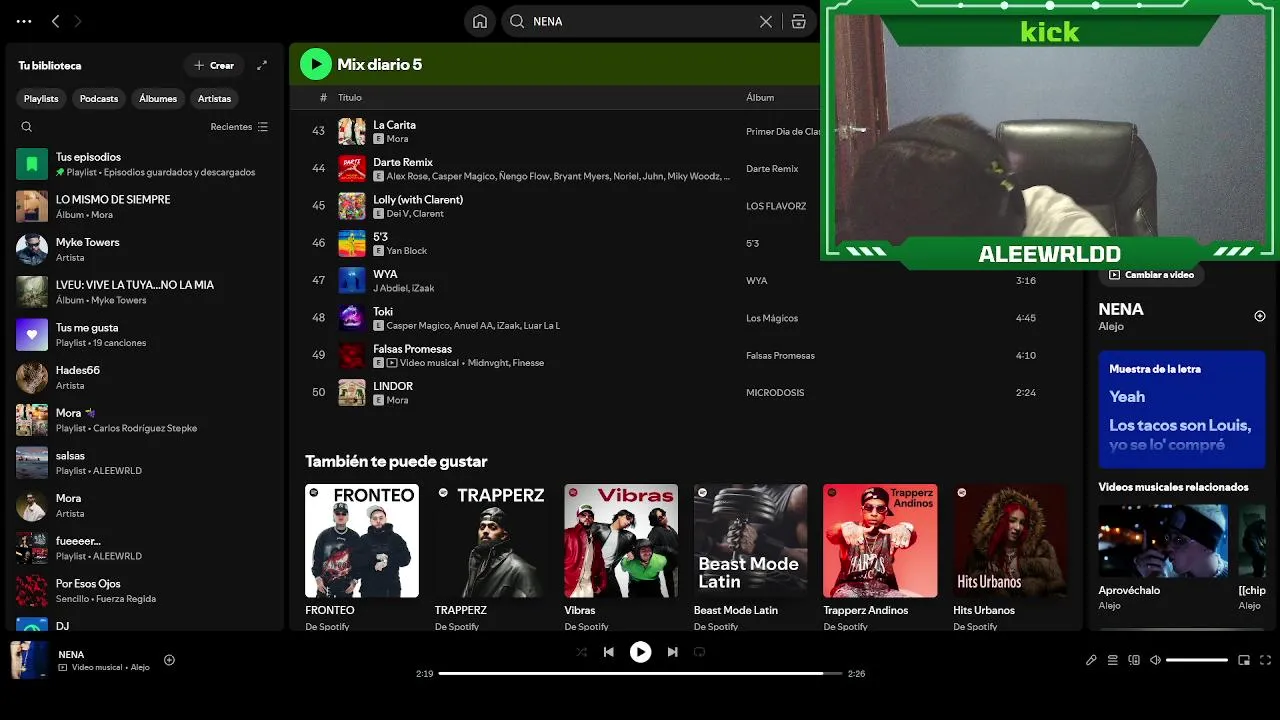Screen dimensions: 1280x720
Task: Open artist Yan Block under 5'3
Action: (x=407, y=251)
